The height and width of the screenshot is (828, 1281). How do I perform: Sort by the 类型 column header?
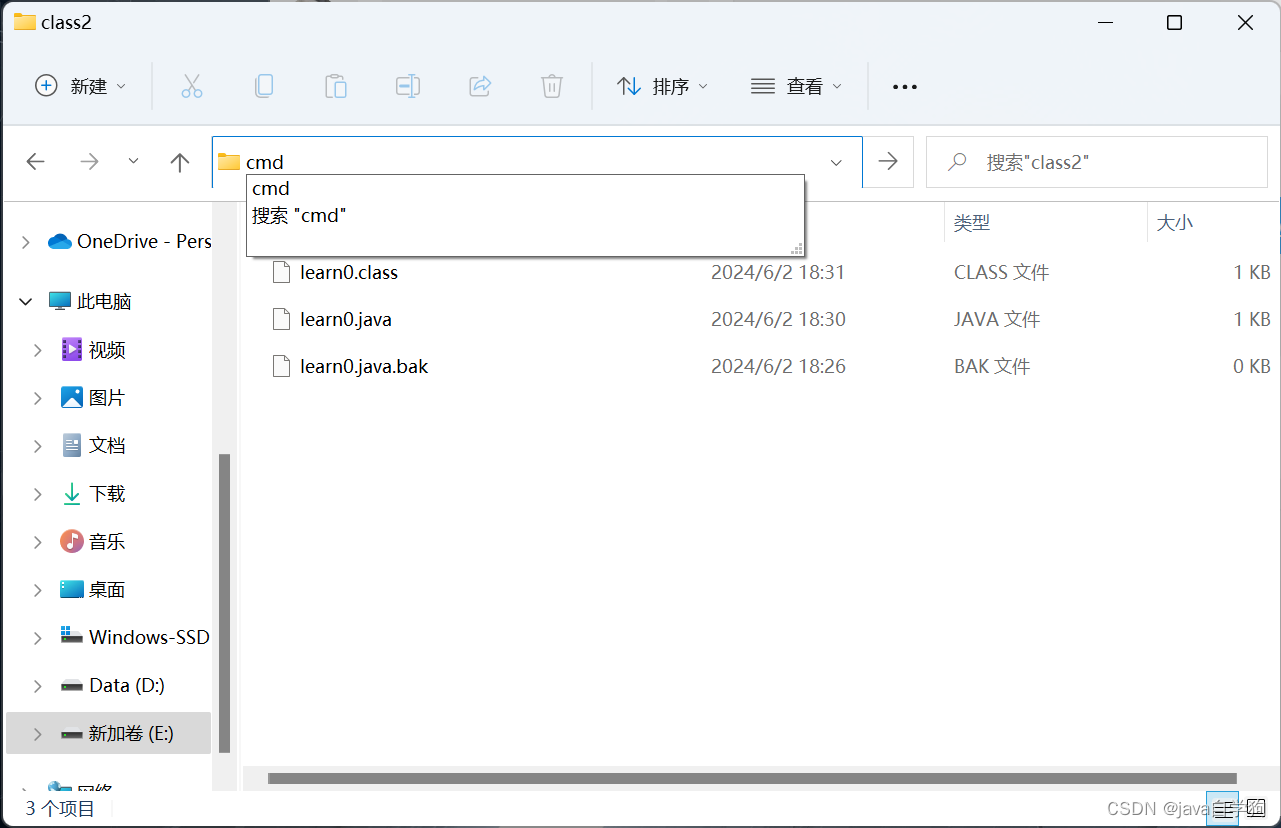(x=971, y=223)
